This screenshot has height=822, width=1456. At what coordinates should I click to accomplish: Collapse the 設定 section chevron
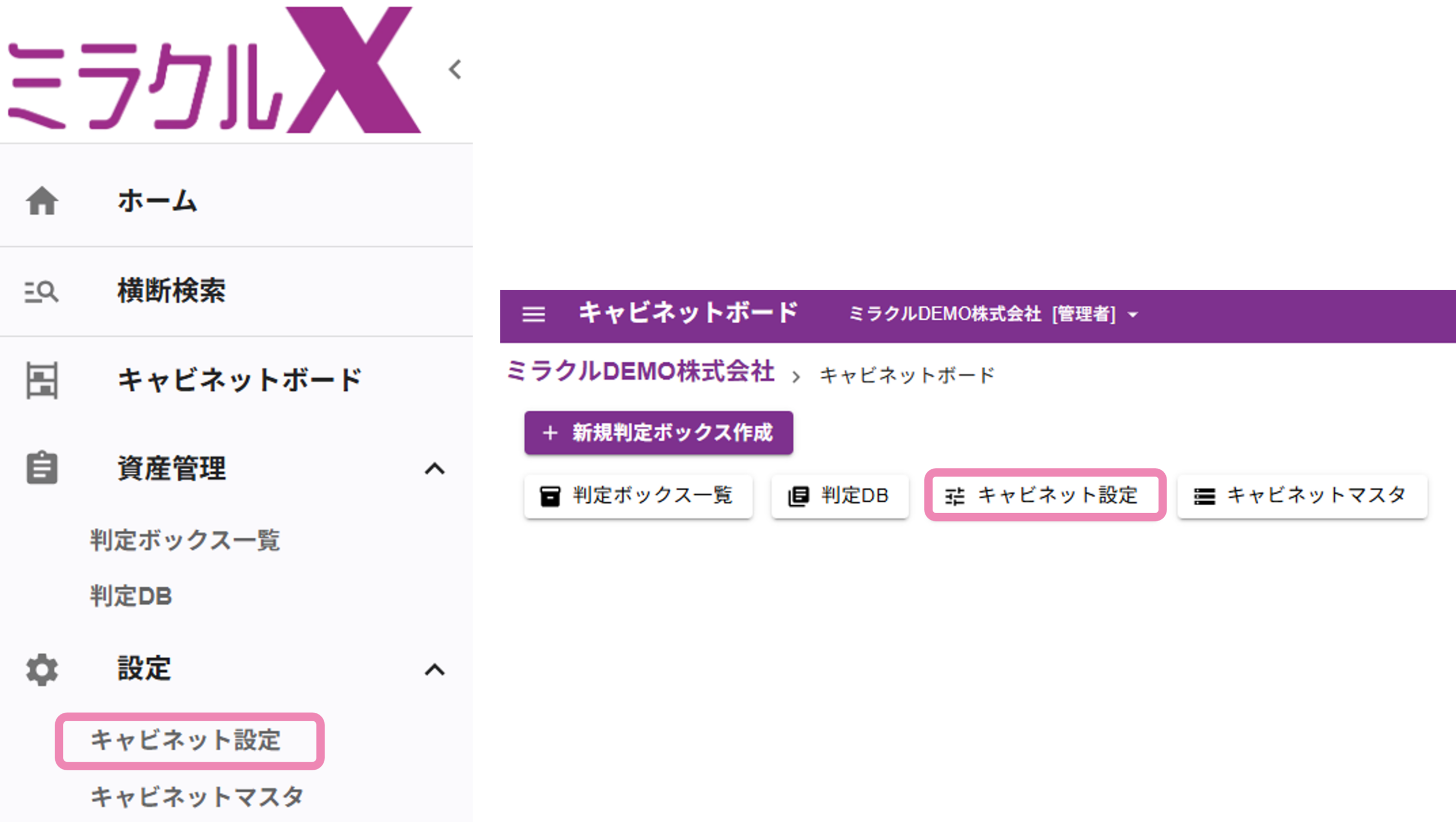click(435, 670)
